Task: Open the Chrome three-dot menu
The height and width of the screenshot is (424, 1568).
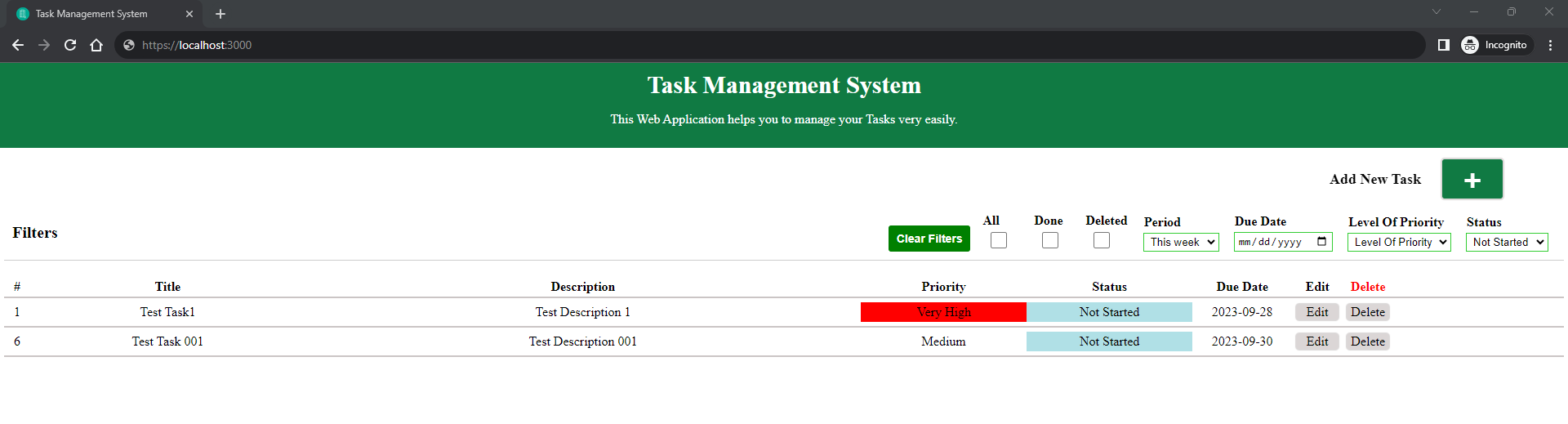Action: (1550, 45)
